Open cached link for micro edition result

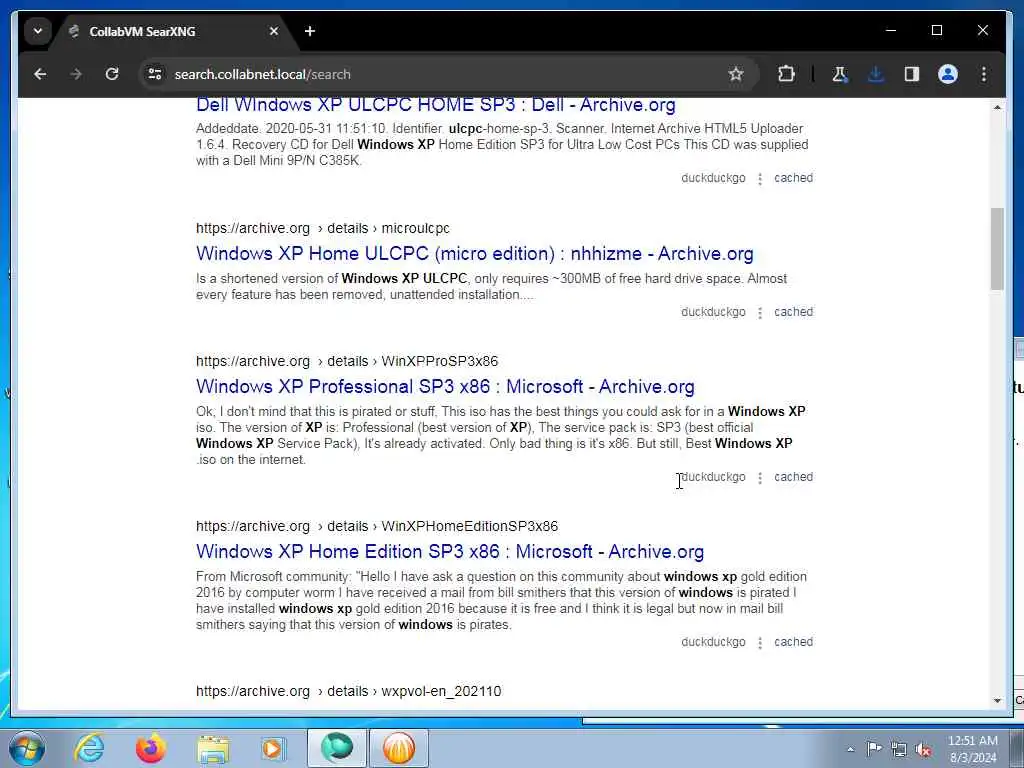[793, 312]
